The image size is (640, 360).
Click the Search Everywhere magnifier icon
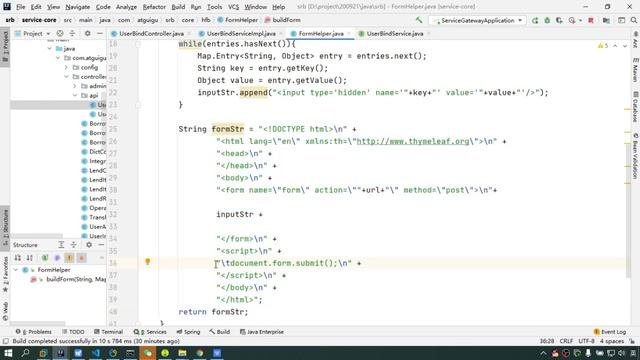[633, 20]
